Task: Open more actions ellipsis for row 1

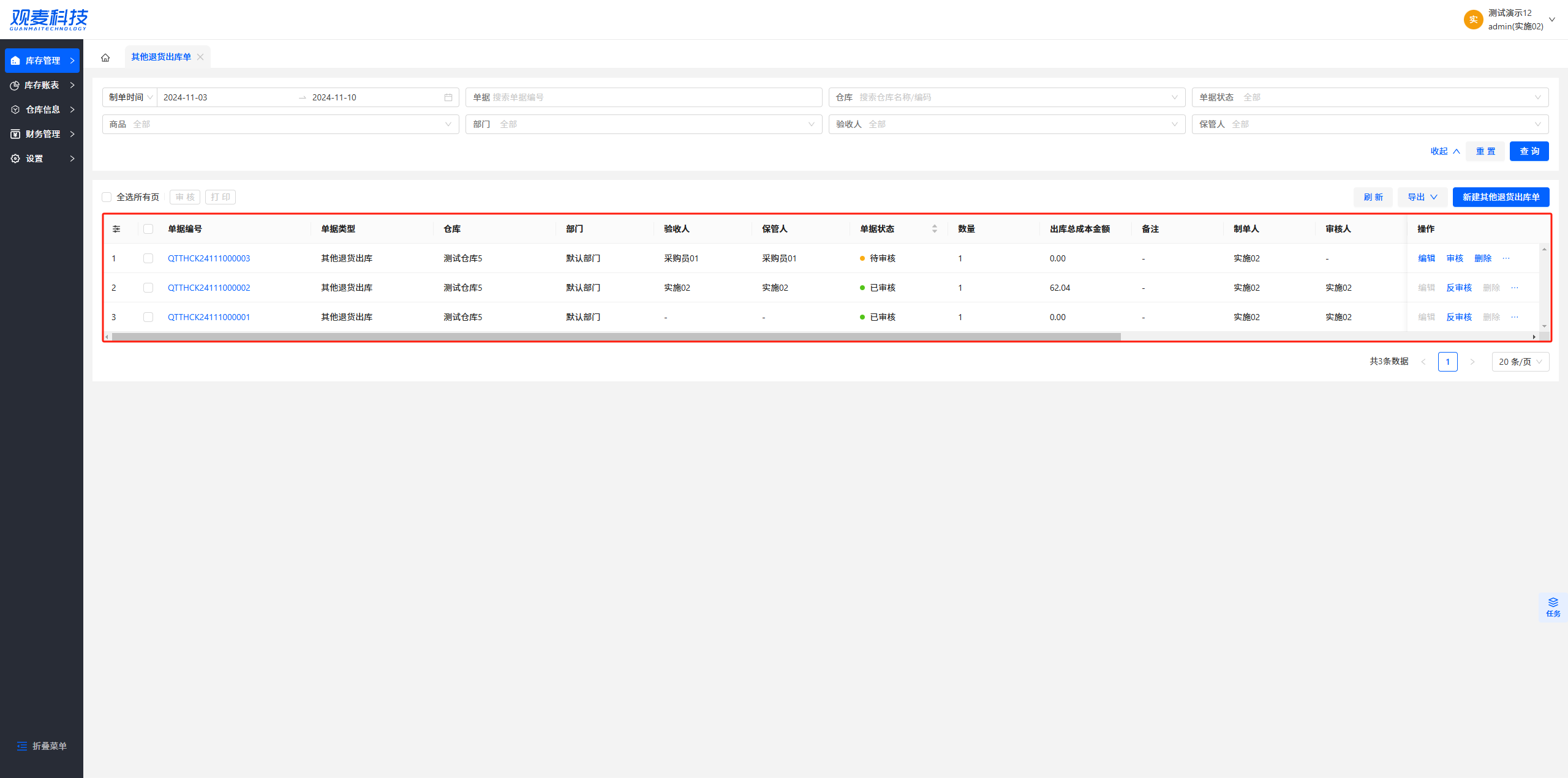Action: [x=1506, y=258]
